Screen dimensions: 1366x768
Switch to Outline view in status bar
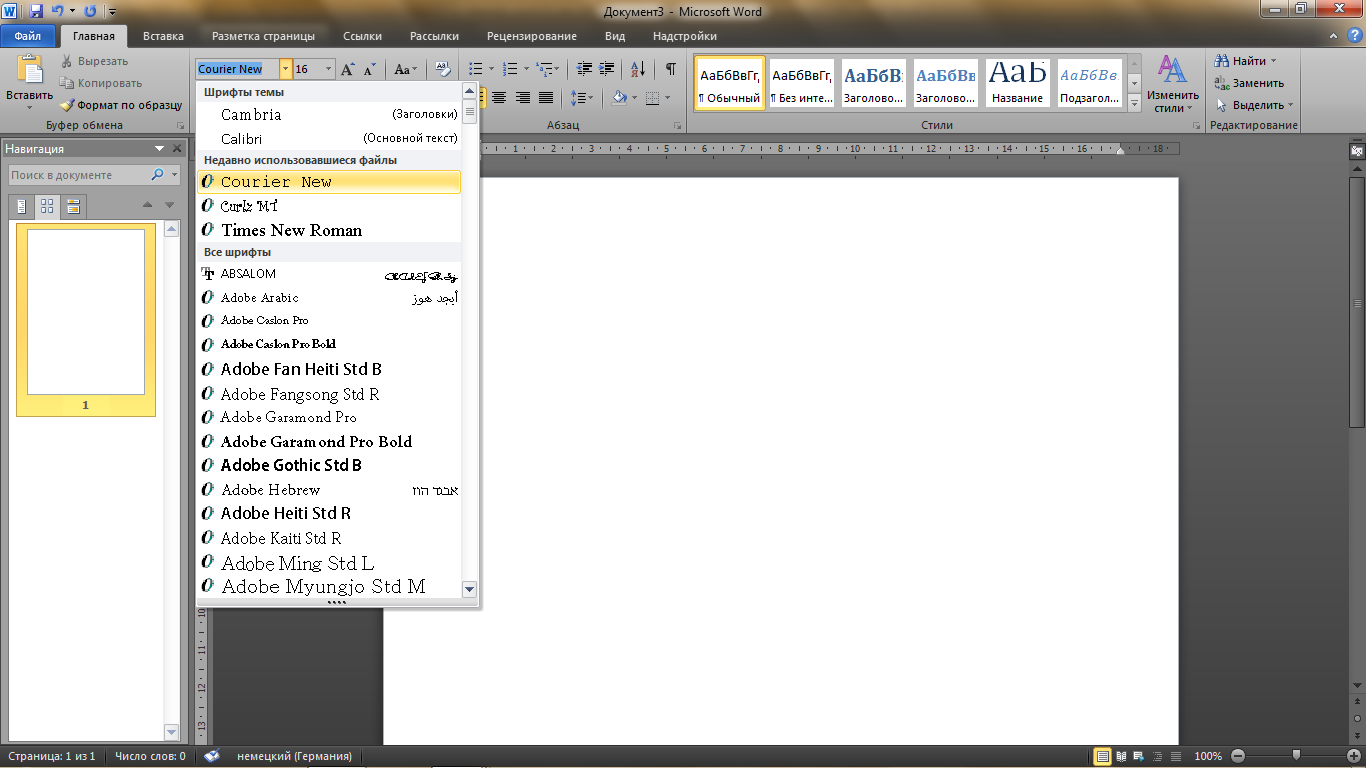1158,756
